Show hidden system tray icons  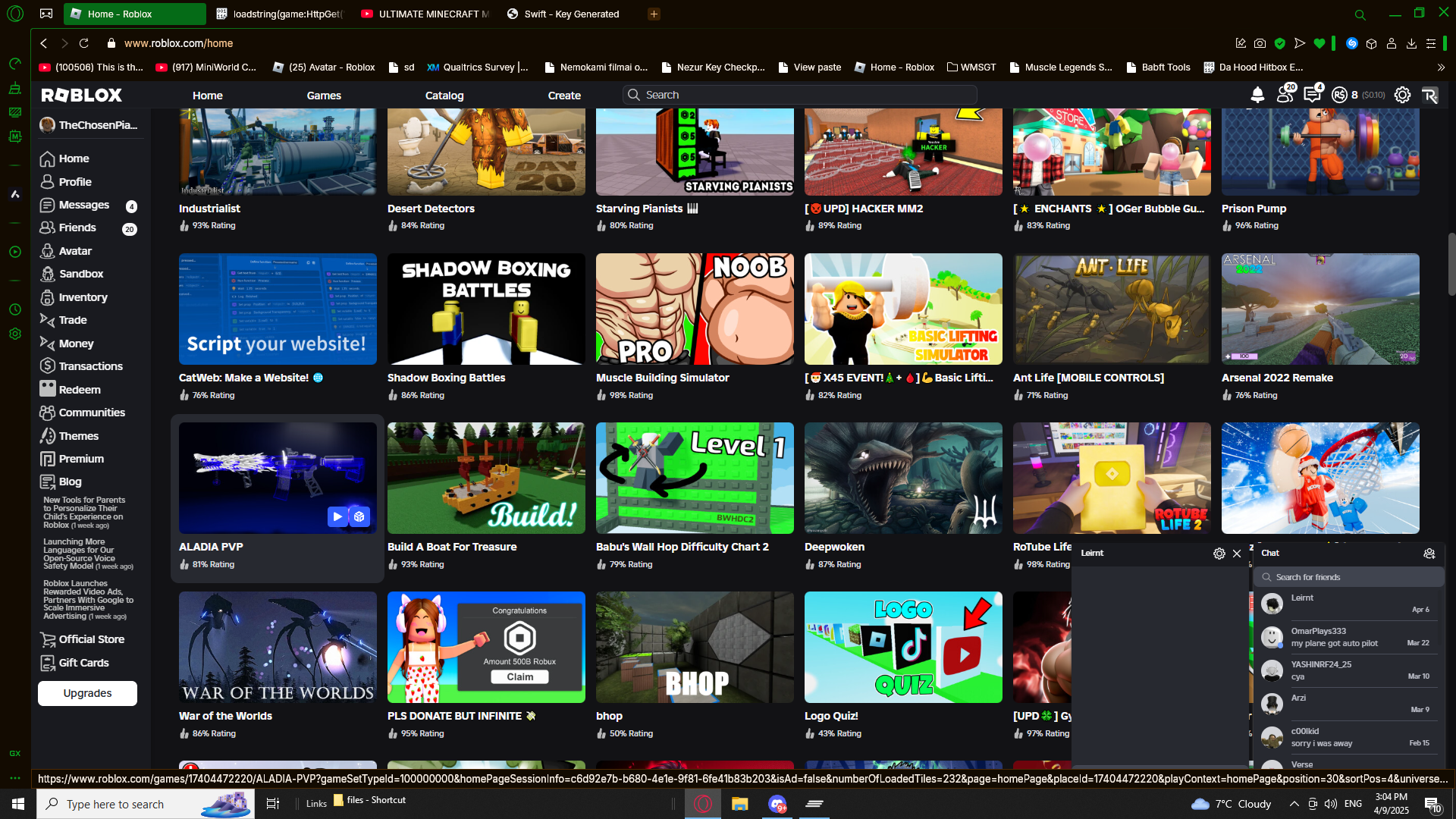pos(1294,804)
